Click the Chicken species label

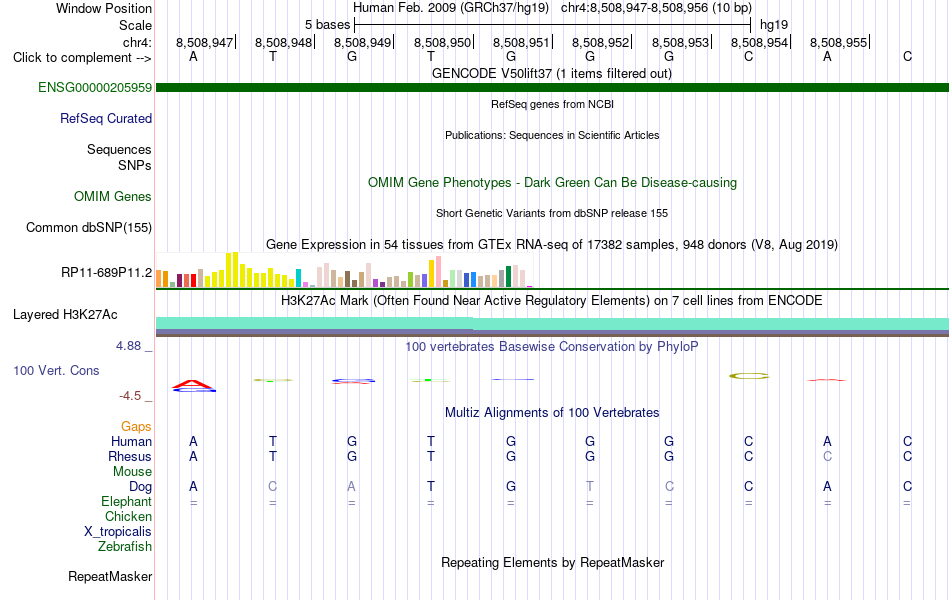128,516
